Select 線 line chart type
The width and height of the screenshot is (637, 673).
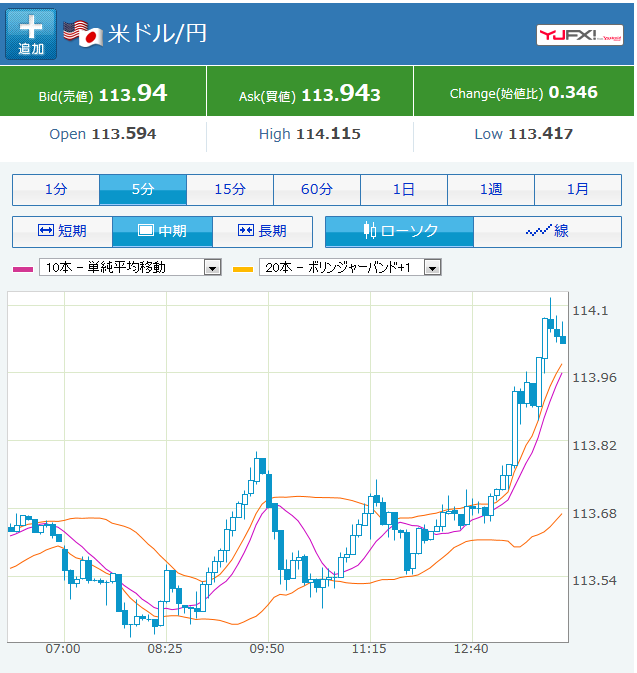tap(548, 232)
